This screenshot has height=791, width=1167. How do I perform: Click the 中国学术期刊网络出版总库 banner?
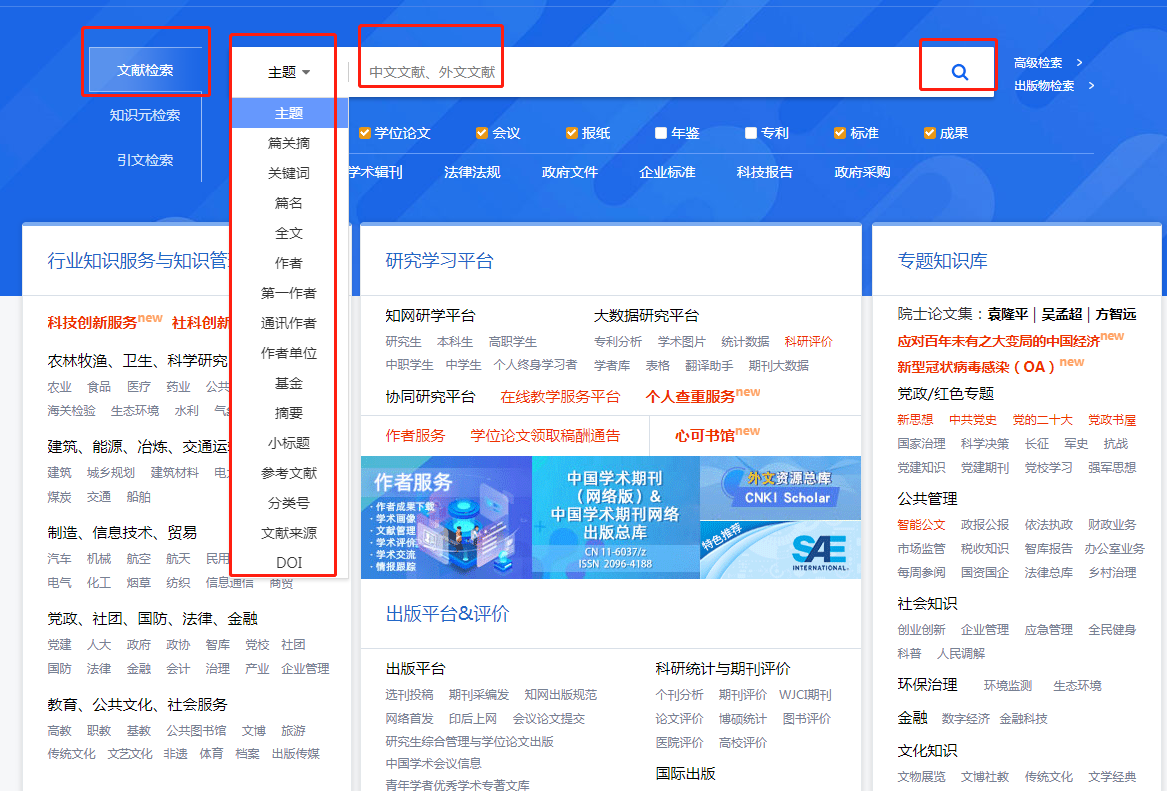(616, 518)
